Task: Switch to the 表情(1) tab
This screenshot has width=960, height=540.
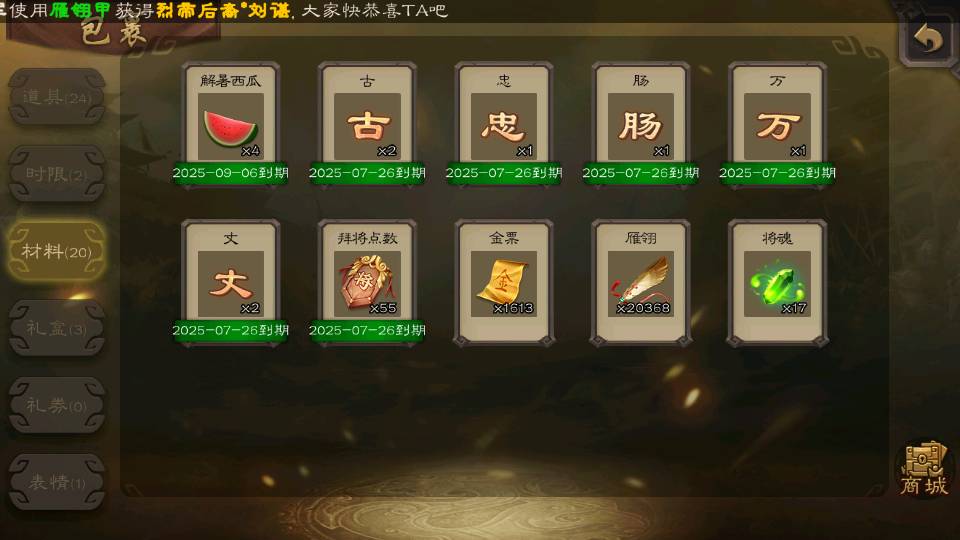Action: [56, 482]
